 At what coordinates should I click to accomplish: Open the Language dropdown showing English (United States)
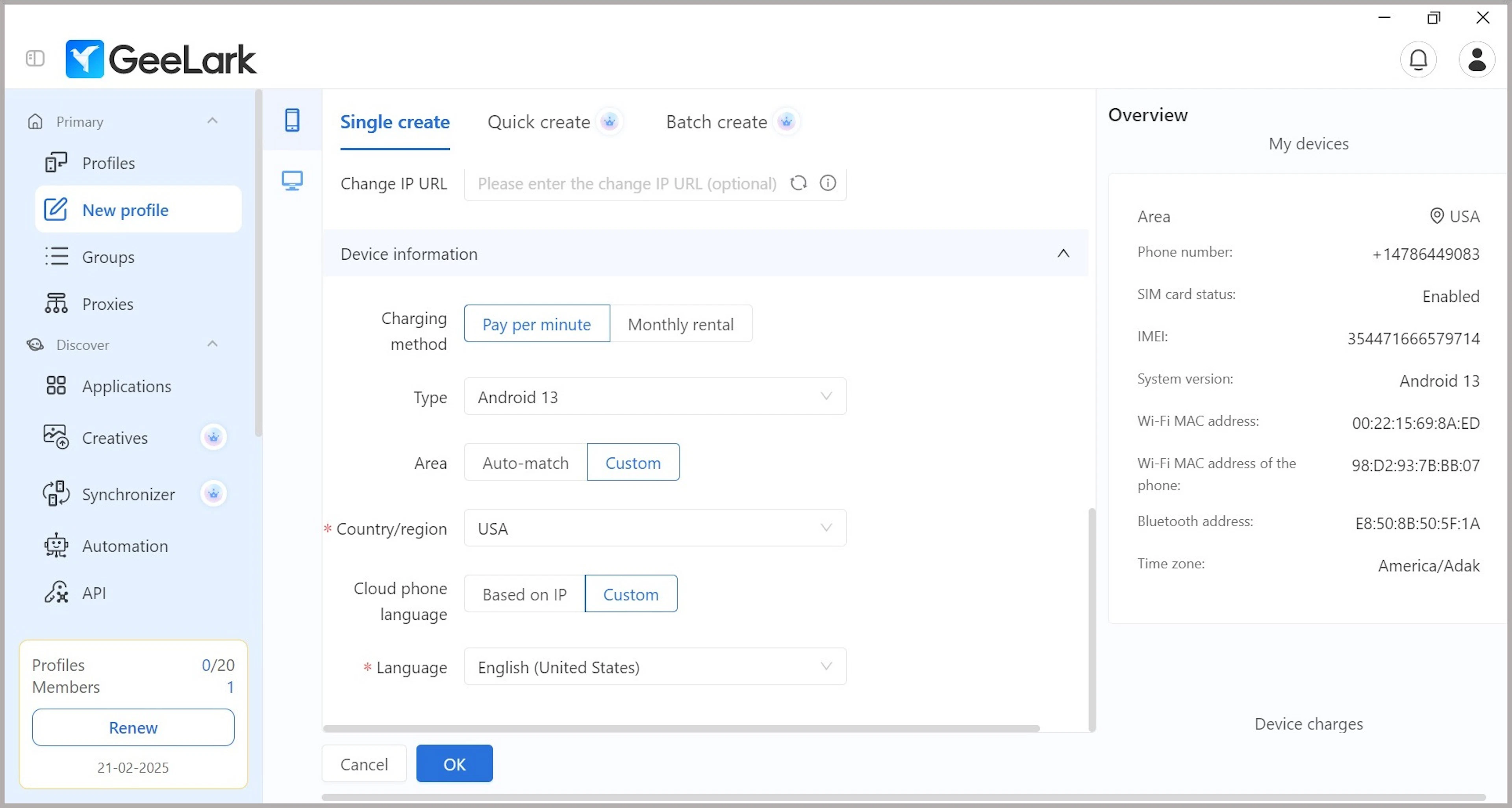pos(655,667)
